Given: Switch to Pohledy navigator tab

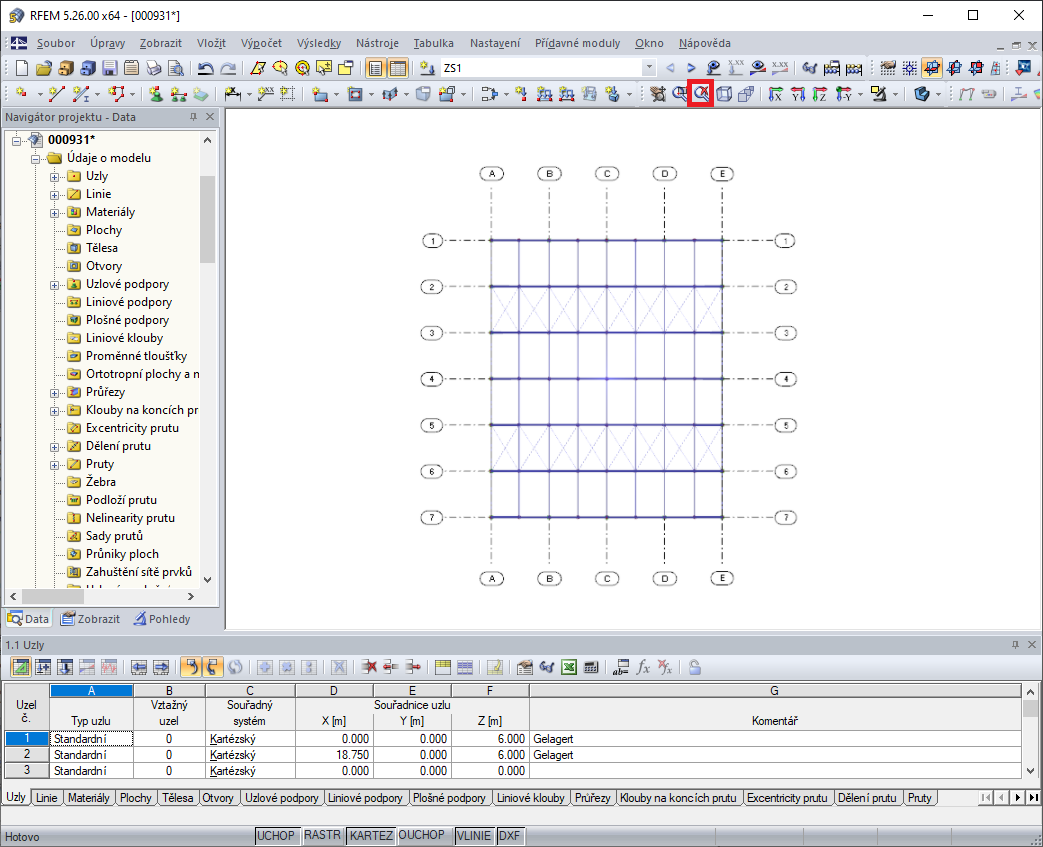Looking at the screenshot, I should [162, 619].
